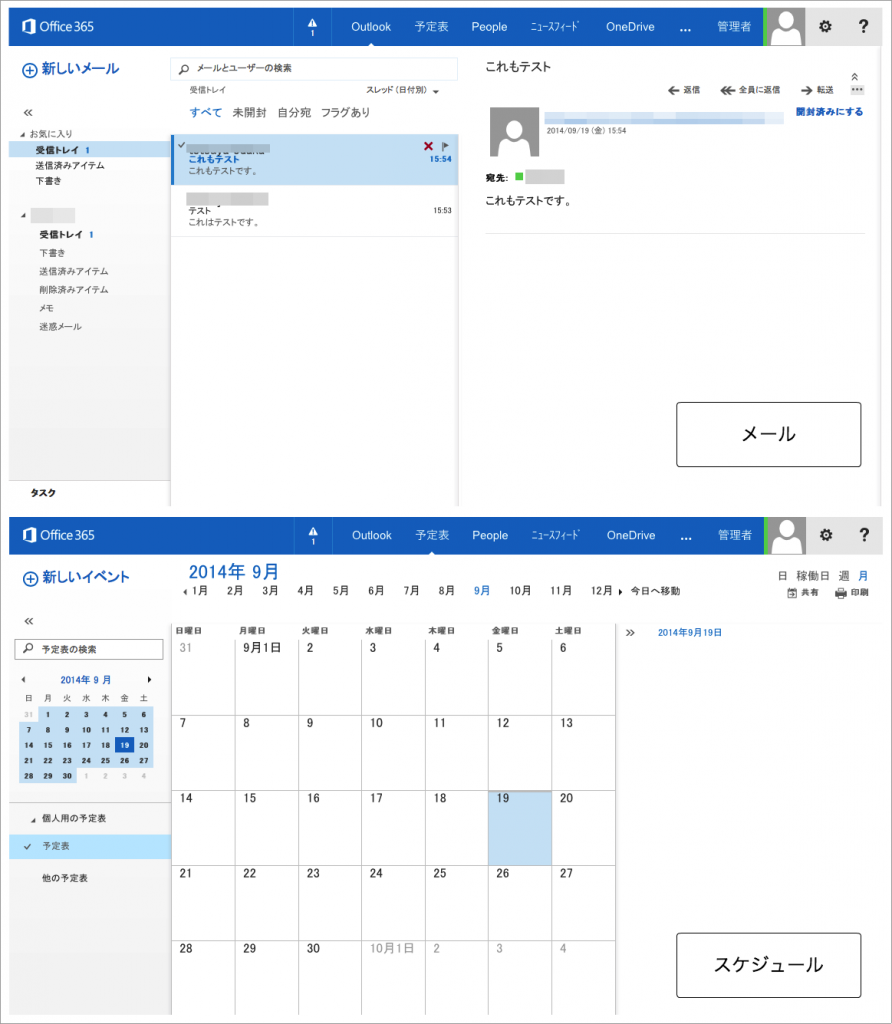Viewport: 892px width, 1024px height.
Task: Click 他の予定表 in calendar sidebar
Action: 65,878
